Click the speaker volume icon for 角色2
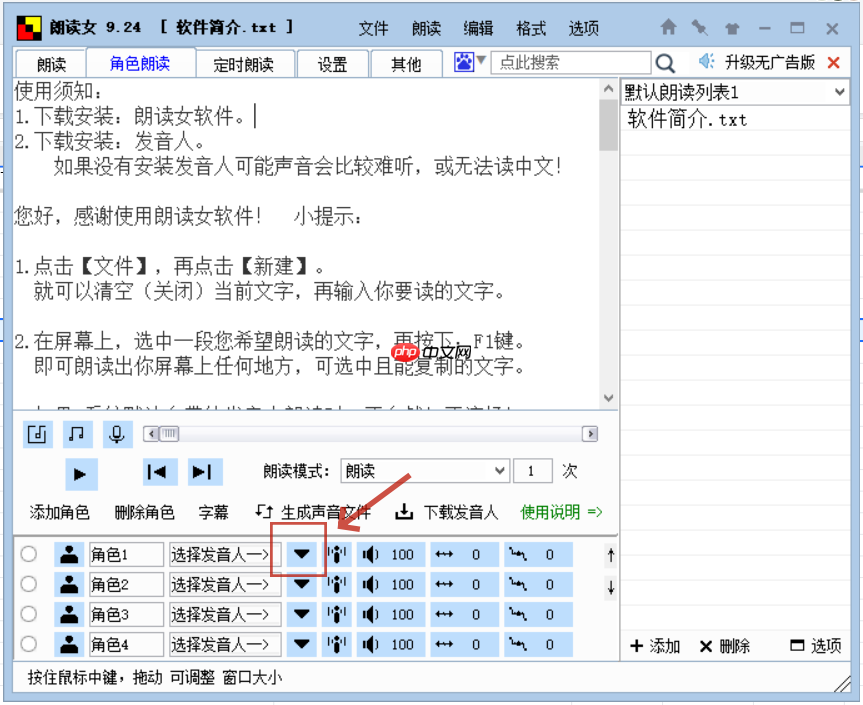 click(369, 583)
